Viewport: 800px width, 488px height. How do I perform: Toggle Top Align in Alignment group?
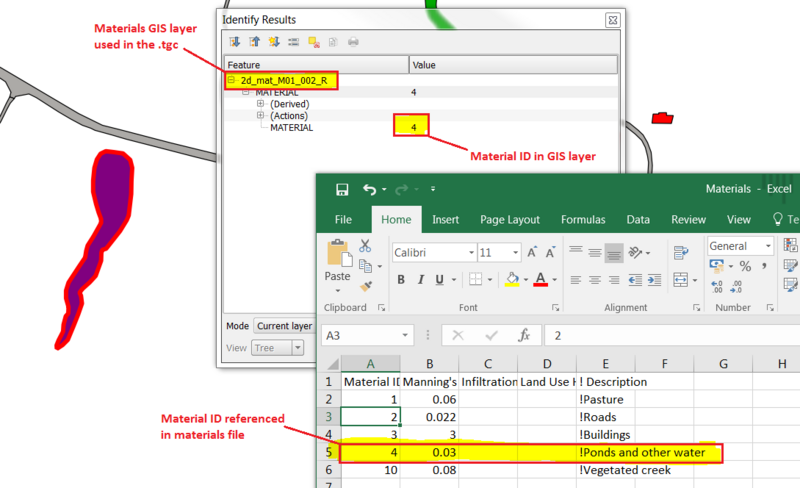coord(576,252)
